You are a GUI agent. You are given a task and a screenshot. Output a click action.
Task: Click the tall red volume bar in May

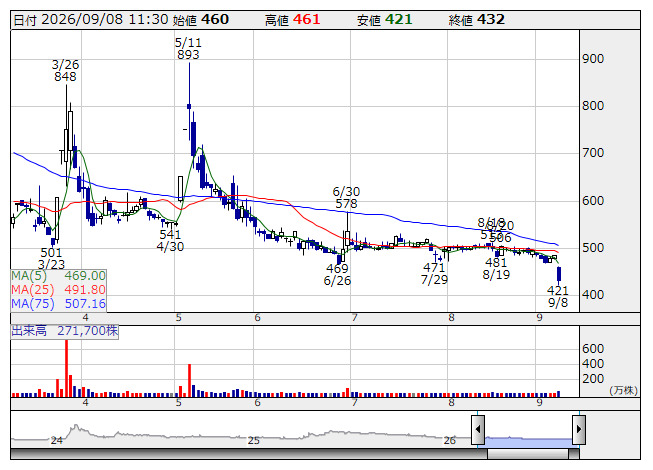tap(189, 380)
